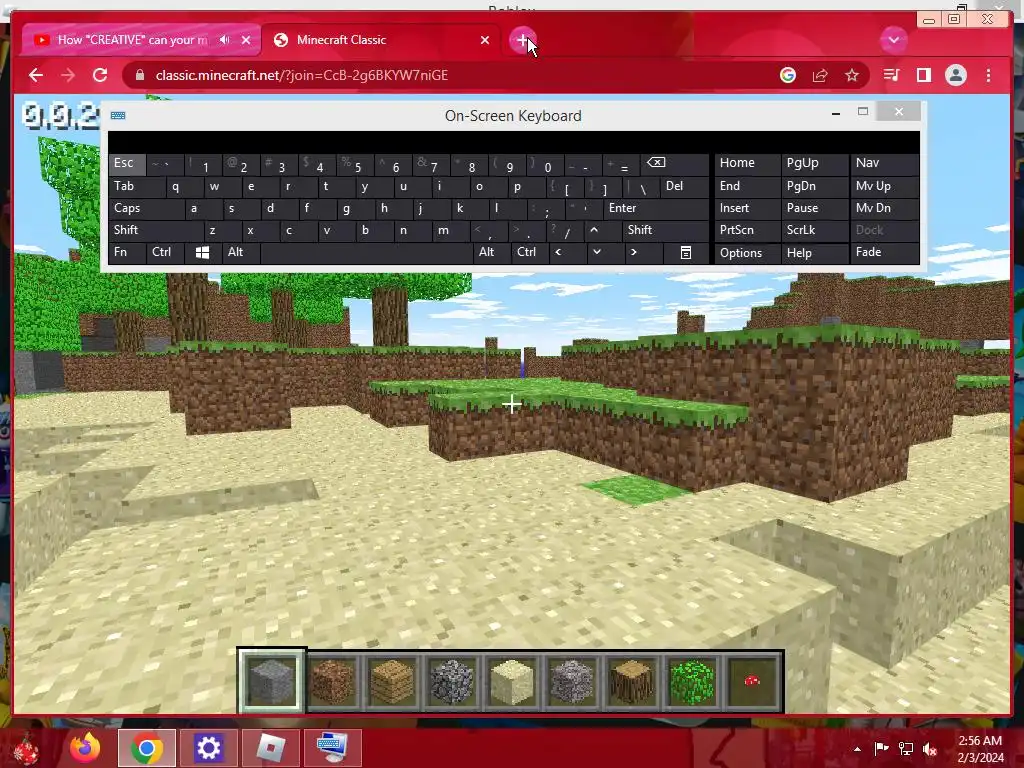
Task: Click the context menu key
Action: (686, 252)
